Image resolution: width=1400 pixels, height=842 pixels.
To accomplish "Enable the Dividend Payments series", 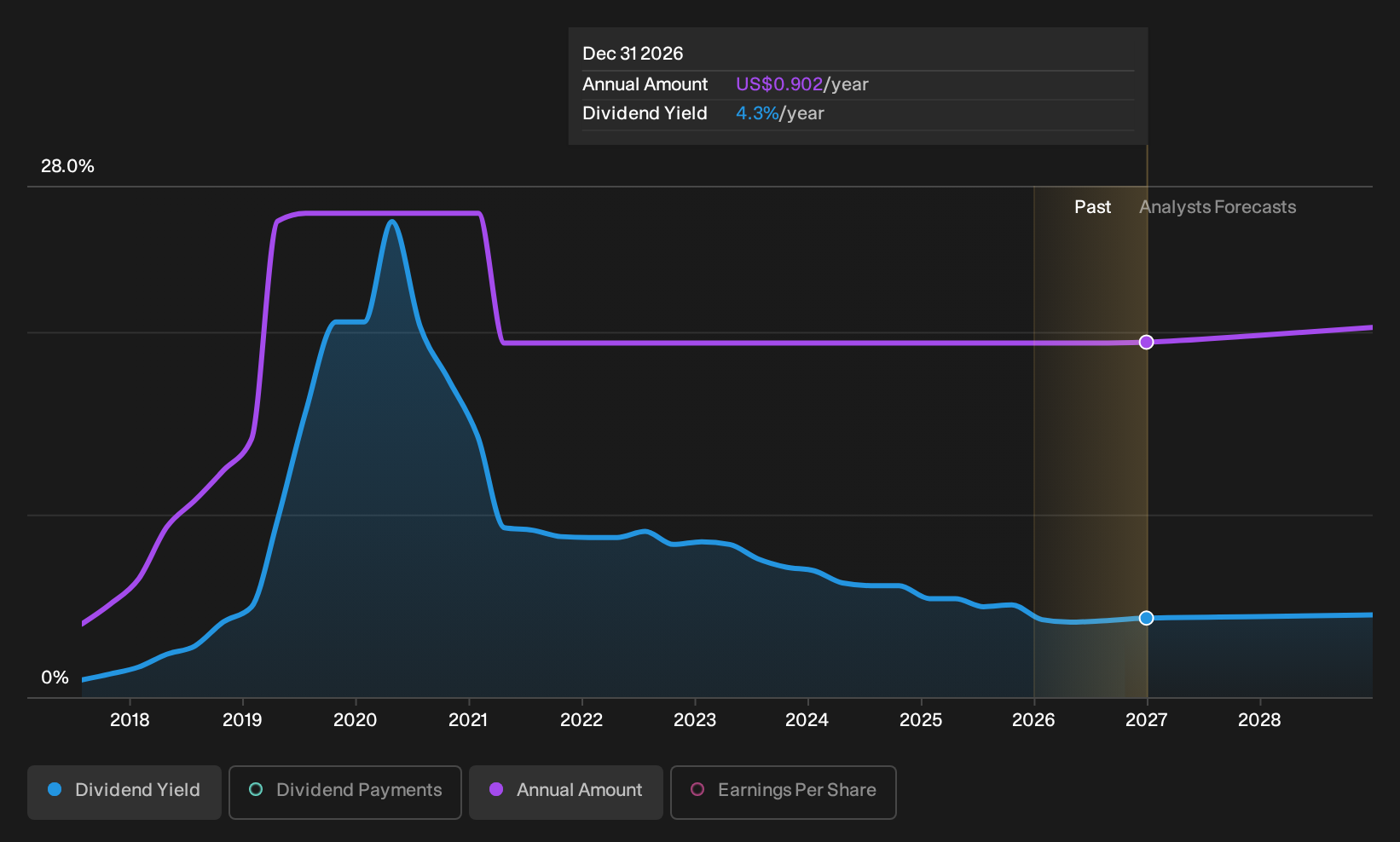I will [x=345, y=792].
